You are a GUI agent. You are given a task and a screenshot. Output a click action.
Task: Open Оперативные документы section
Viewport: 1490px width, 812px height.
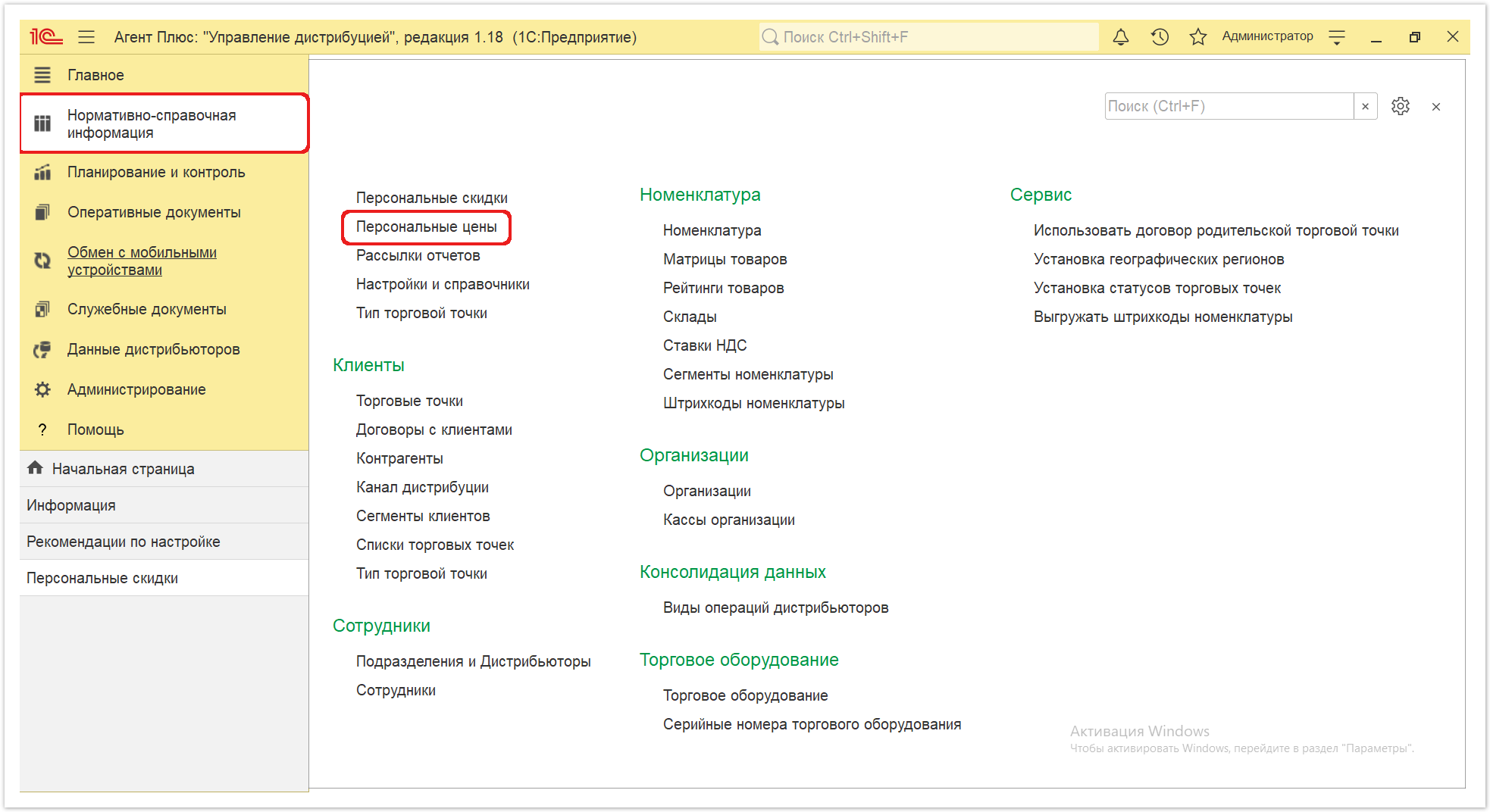click(x=164, y=212)
